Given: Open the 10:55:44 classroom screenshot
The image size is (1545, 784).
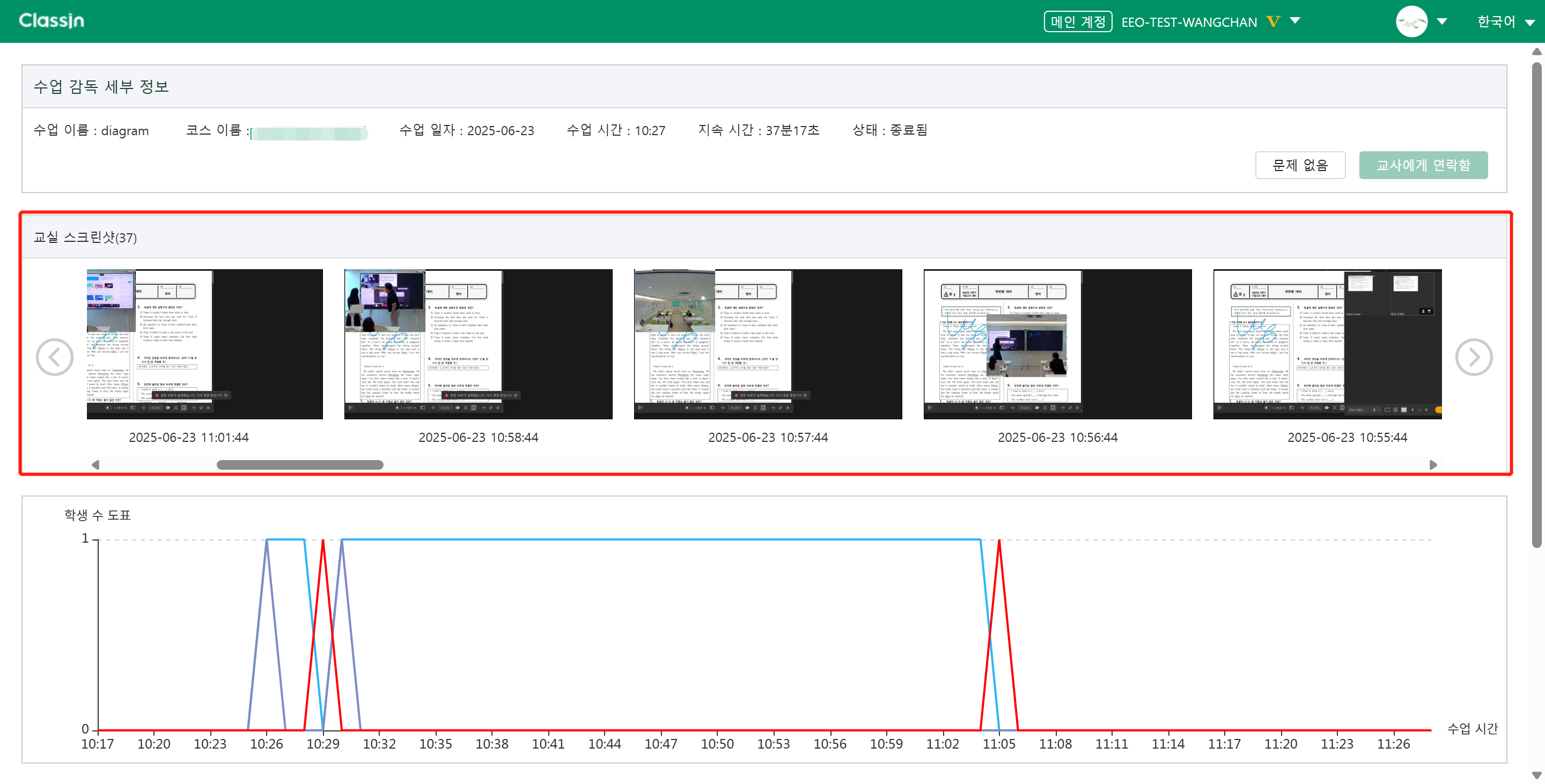Looking at the screenshot, I should 1327,344.
